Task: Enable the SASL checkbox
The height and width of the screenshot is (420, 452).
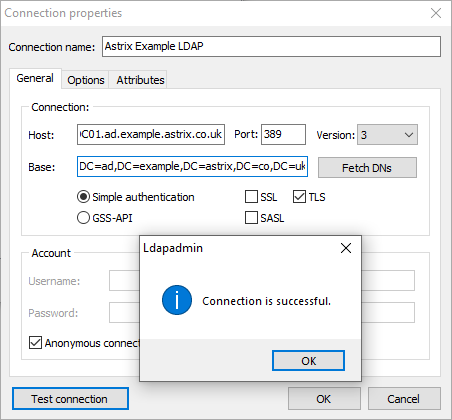Action: coord(251,218)
